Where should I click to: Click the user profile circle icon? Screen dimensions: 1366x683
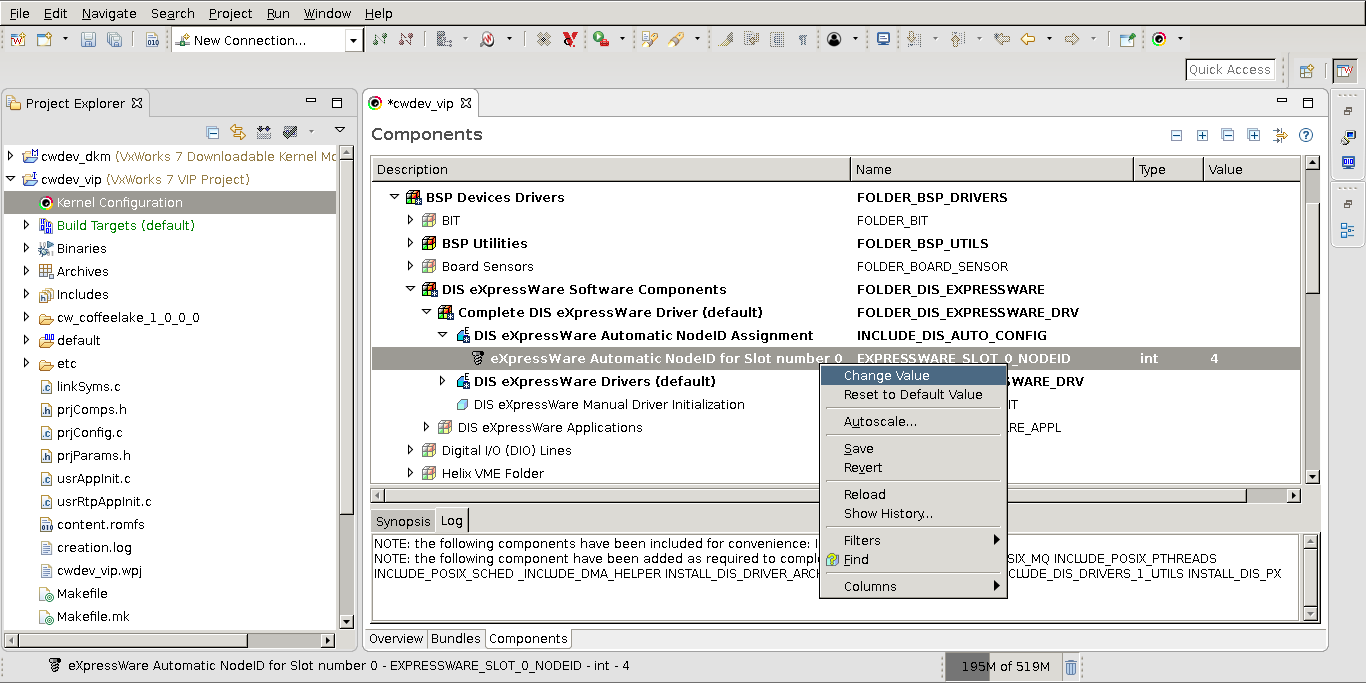834,40
